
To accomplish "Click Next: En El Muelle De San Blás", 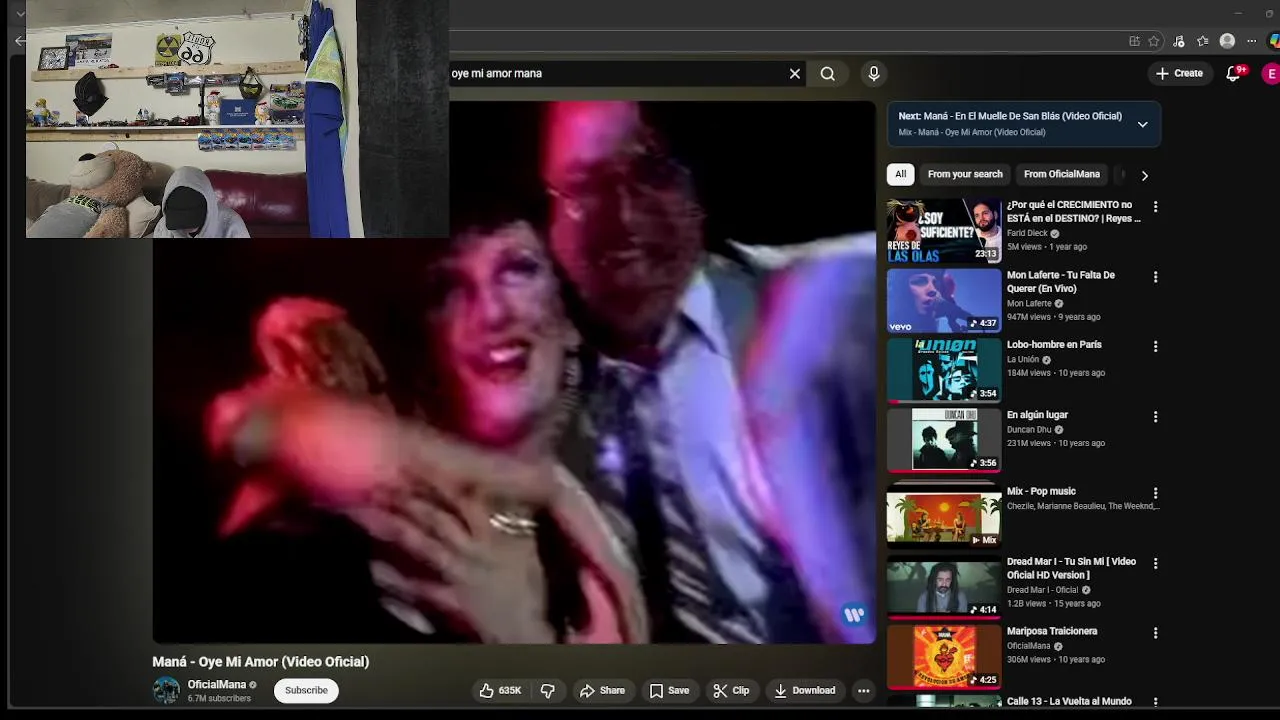I will [1010, 116].
